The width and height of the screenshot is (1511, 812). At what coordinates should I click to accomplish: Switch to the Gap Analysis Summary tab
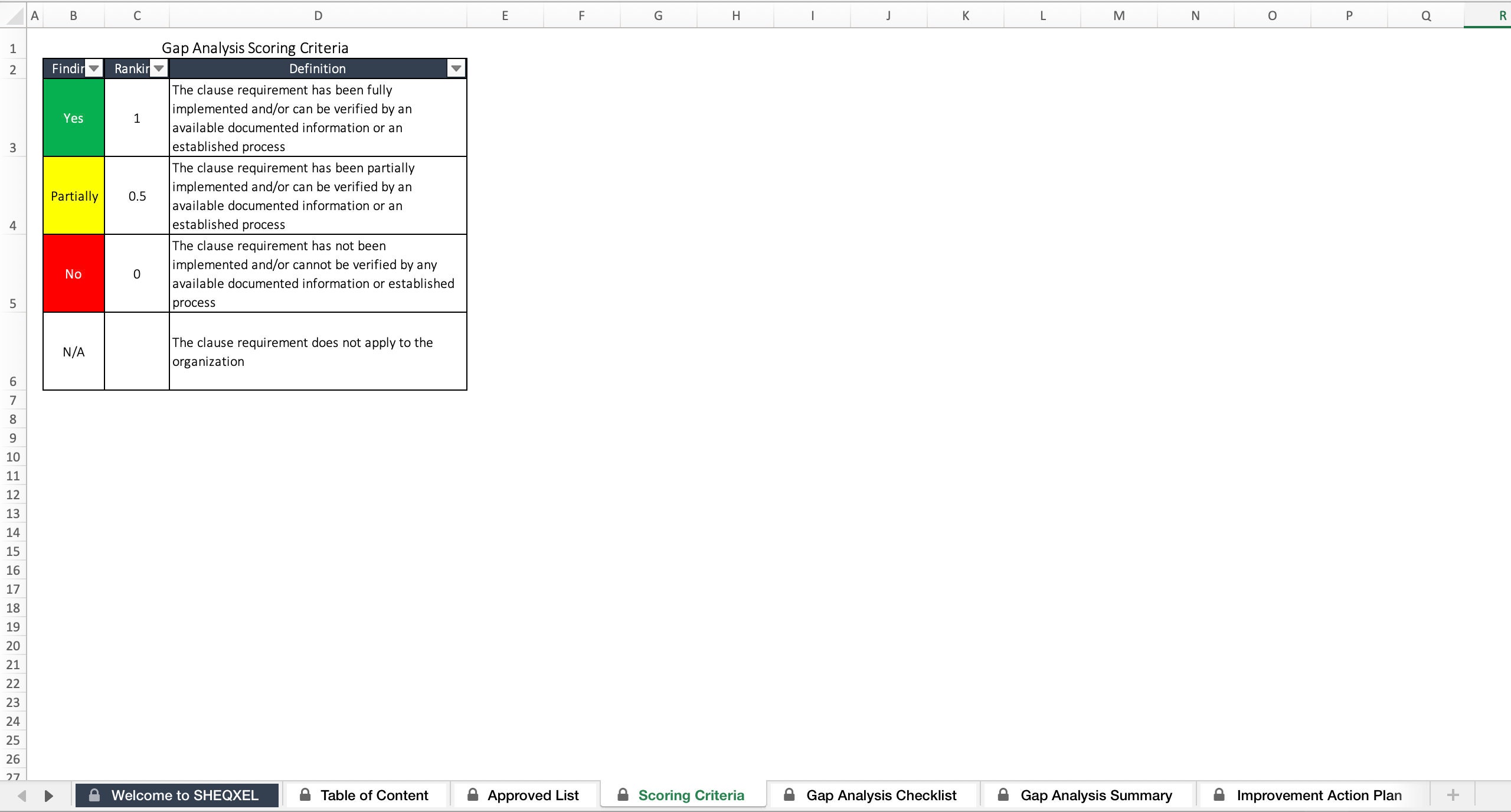[1095, 795]
